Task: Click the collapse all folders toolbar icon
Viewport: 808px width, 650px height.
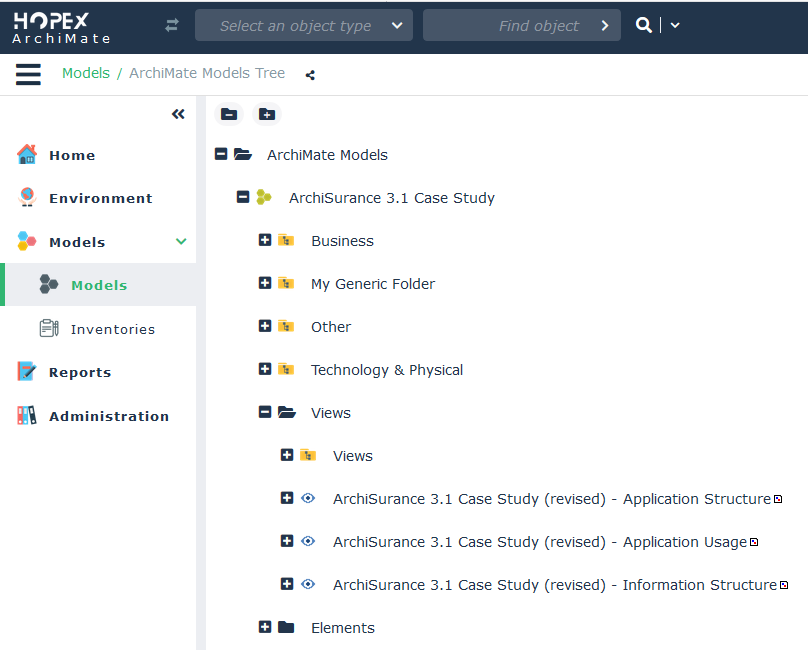Action: pyautogui.click(x=229, y=114)
